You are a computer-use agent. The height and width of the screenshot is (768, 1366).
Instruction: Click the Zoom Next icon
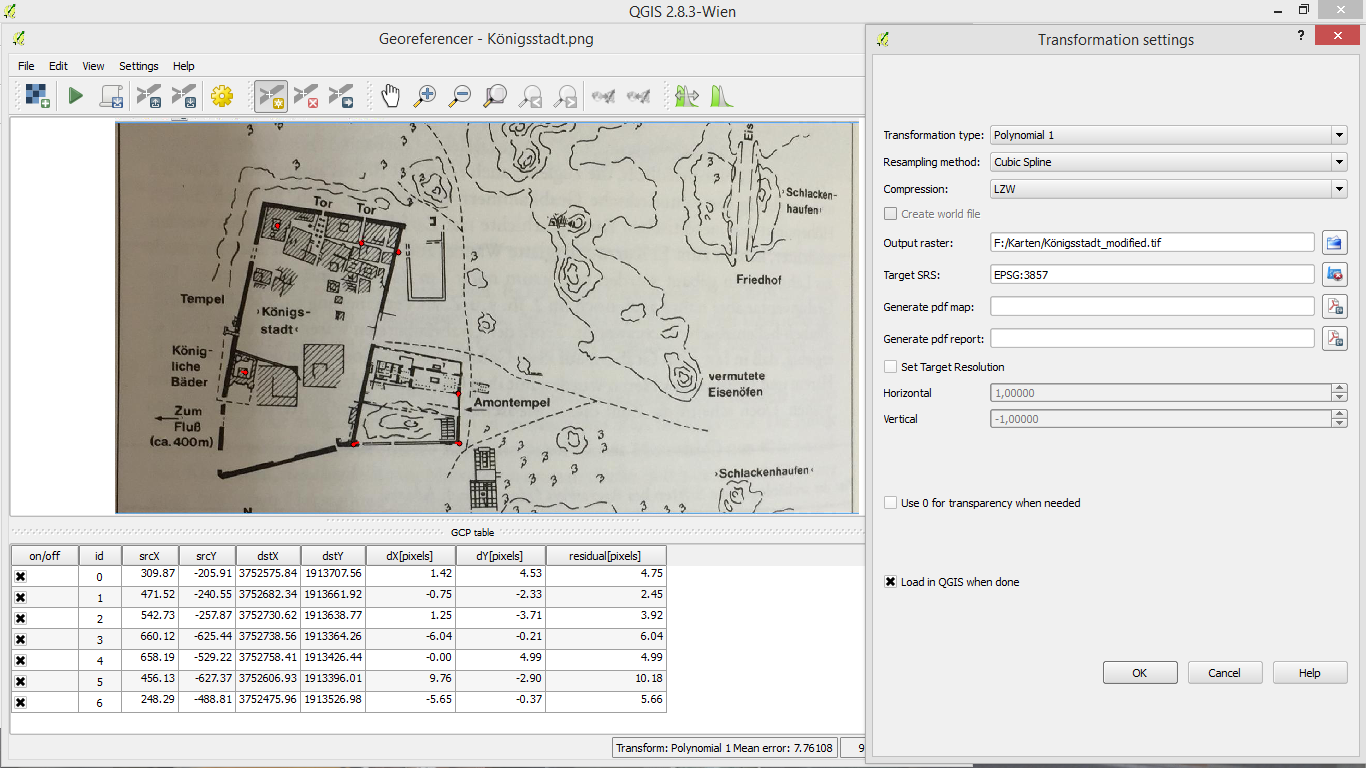(x=565, y=96)
